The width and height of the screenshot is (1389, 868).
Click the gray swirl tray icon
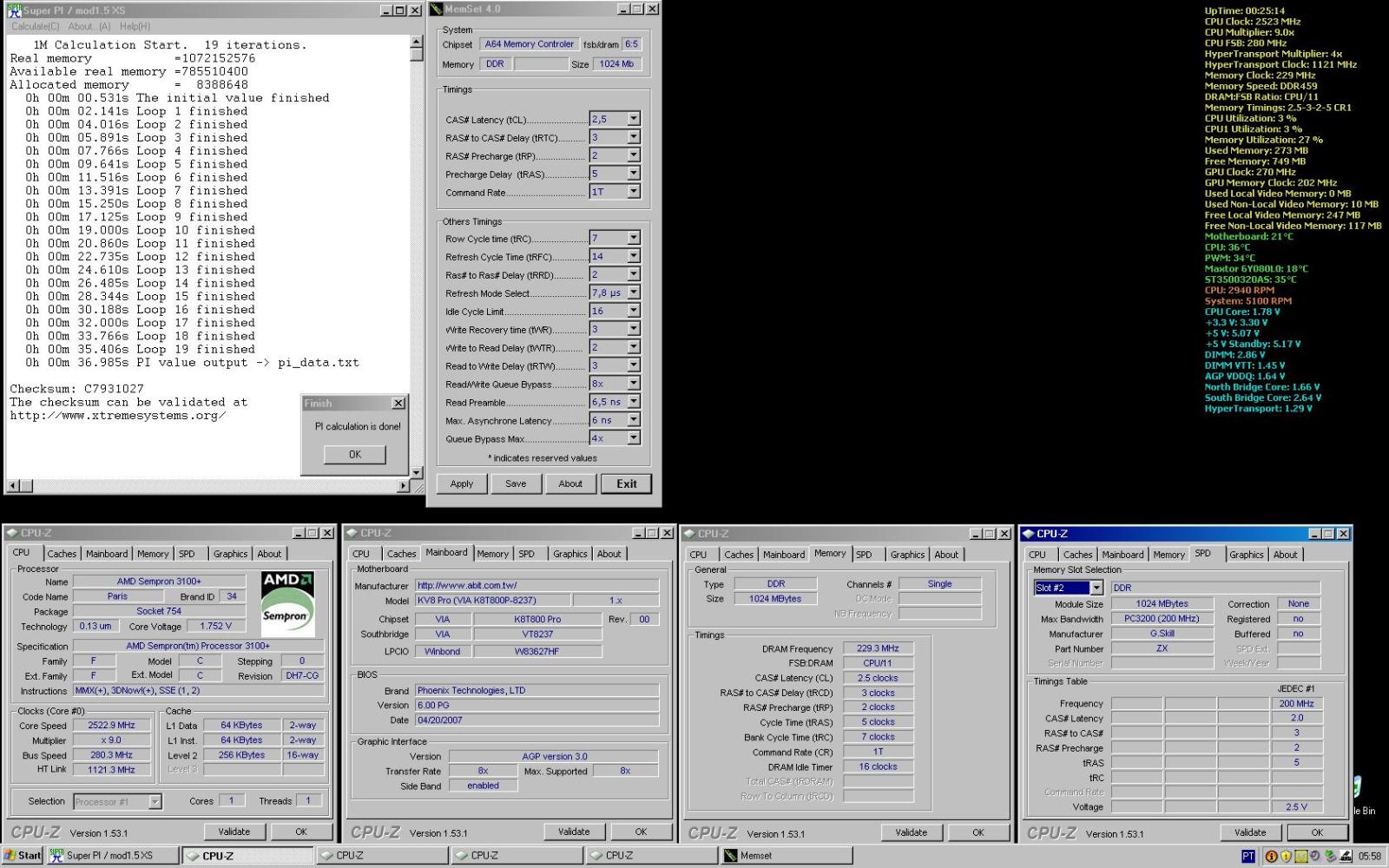(1316, 856)
